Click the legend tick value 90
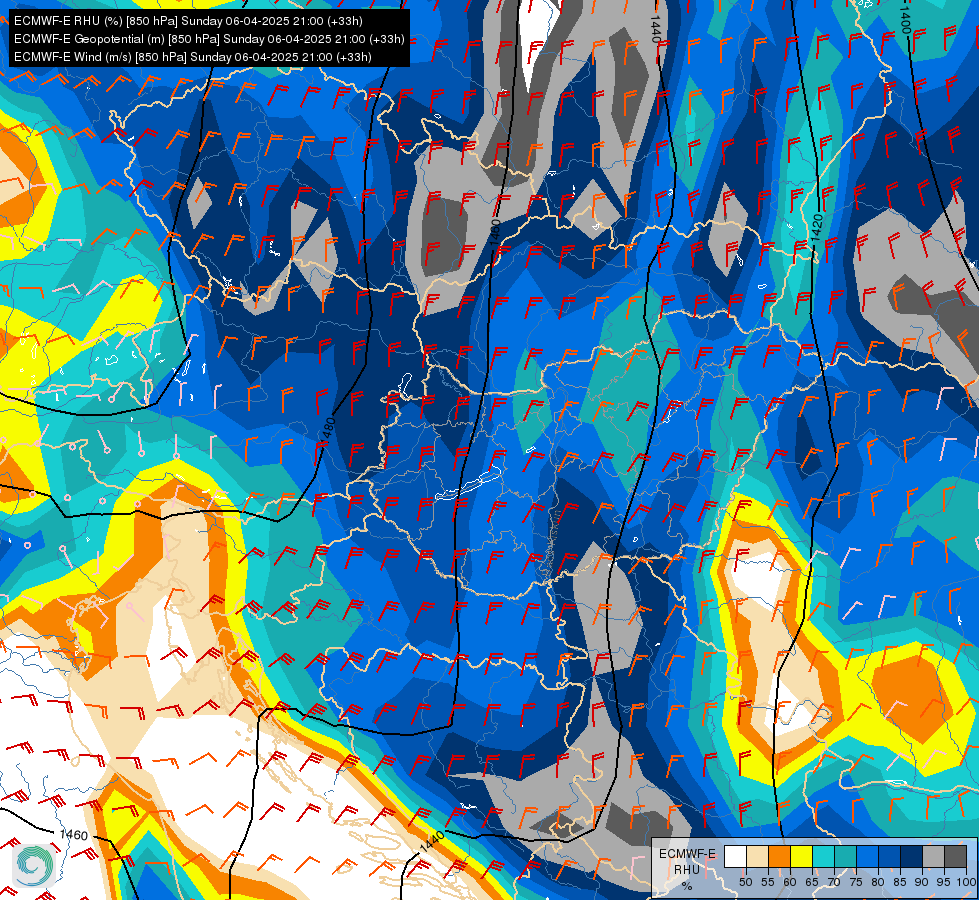 tap(922, 882)
